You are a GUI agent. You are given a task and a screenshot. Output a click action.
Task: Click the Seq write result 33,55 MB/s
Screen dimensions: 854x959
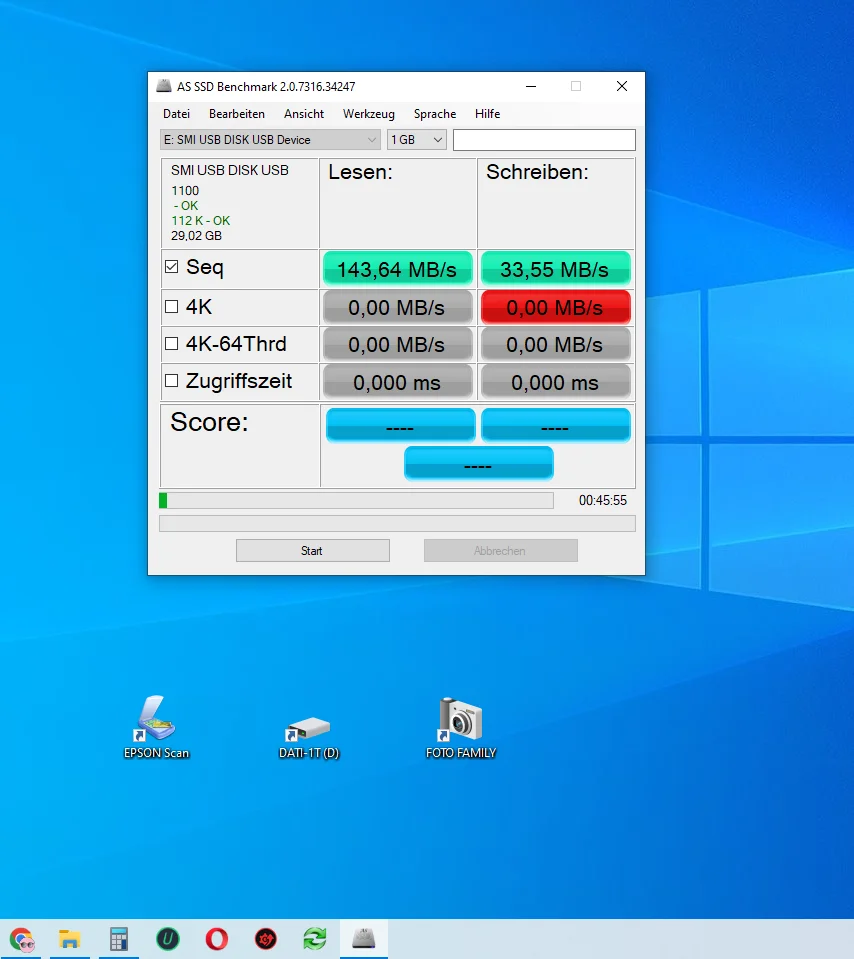click(555, 268)
